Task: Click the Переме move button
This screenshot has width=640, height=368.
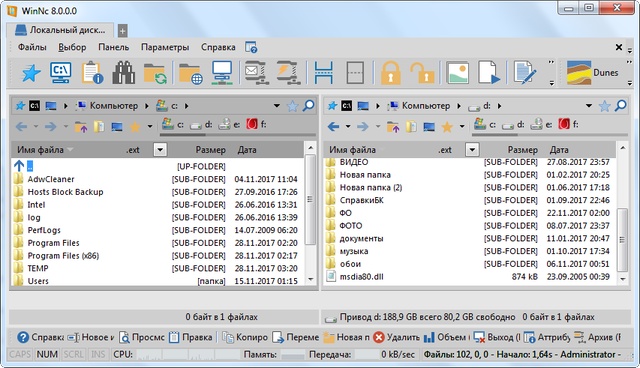Action: coord(296,337)
